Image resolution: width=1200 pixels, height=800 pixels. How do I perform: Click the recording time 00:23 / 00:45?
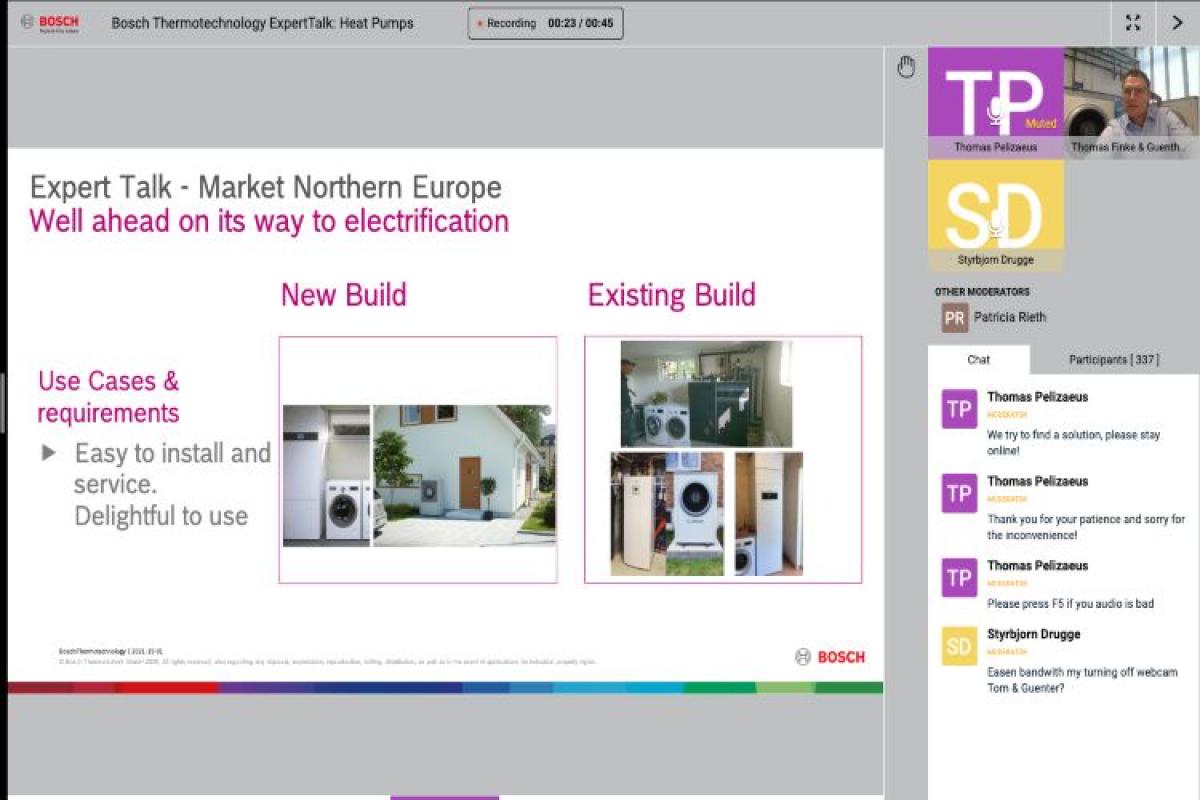click(x=580, y=23)
